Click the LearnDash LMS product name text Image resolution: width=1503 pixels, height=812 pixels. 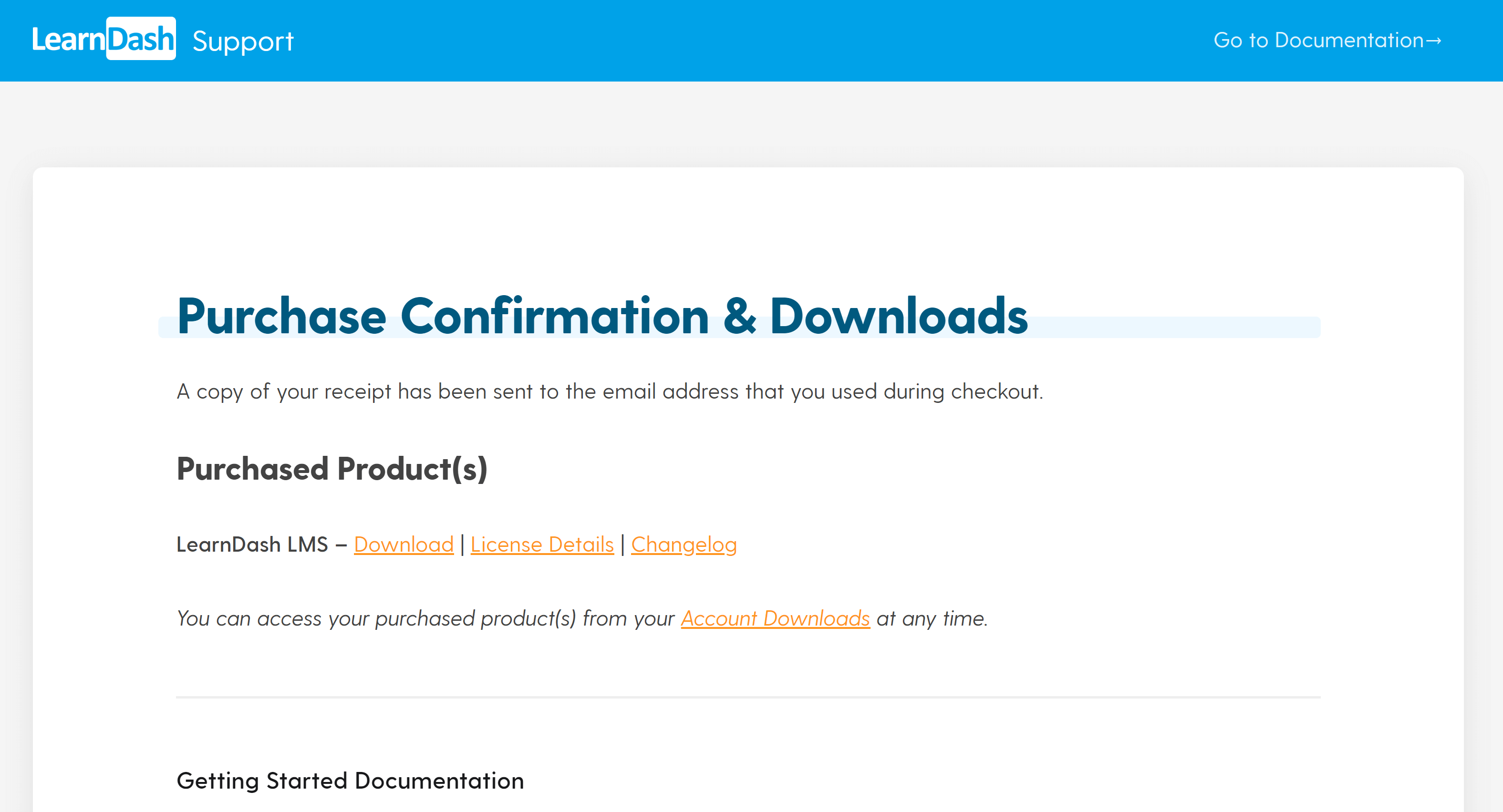[x=252, y=544]
